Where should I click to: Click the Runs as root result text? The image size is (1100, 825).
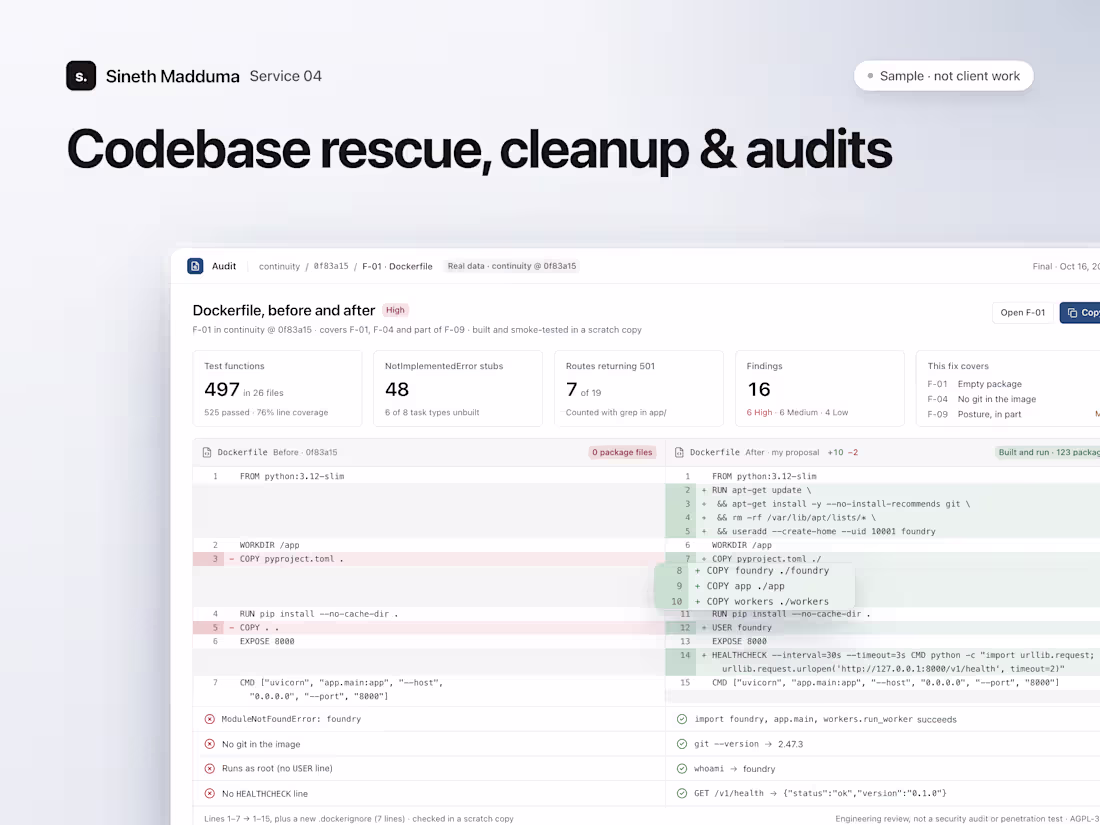coord(277,769)
